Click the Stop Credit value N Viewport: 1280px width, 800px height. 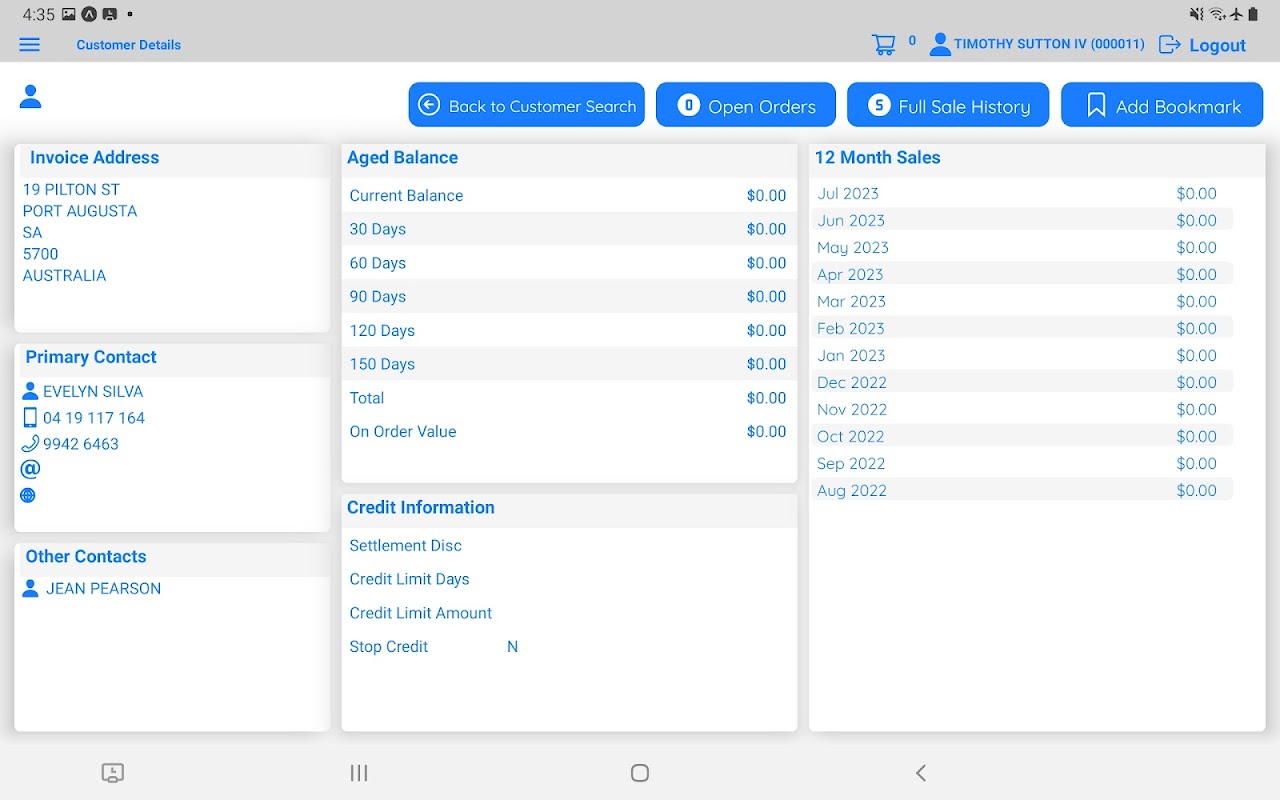point(512,647)
